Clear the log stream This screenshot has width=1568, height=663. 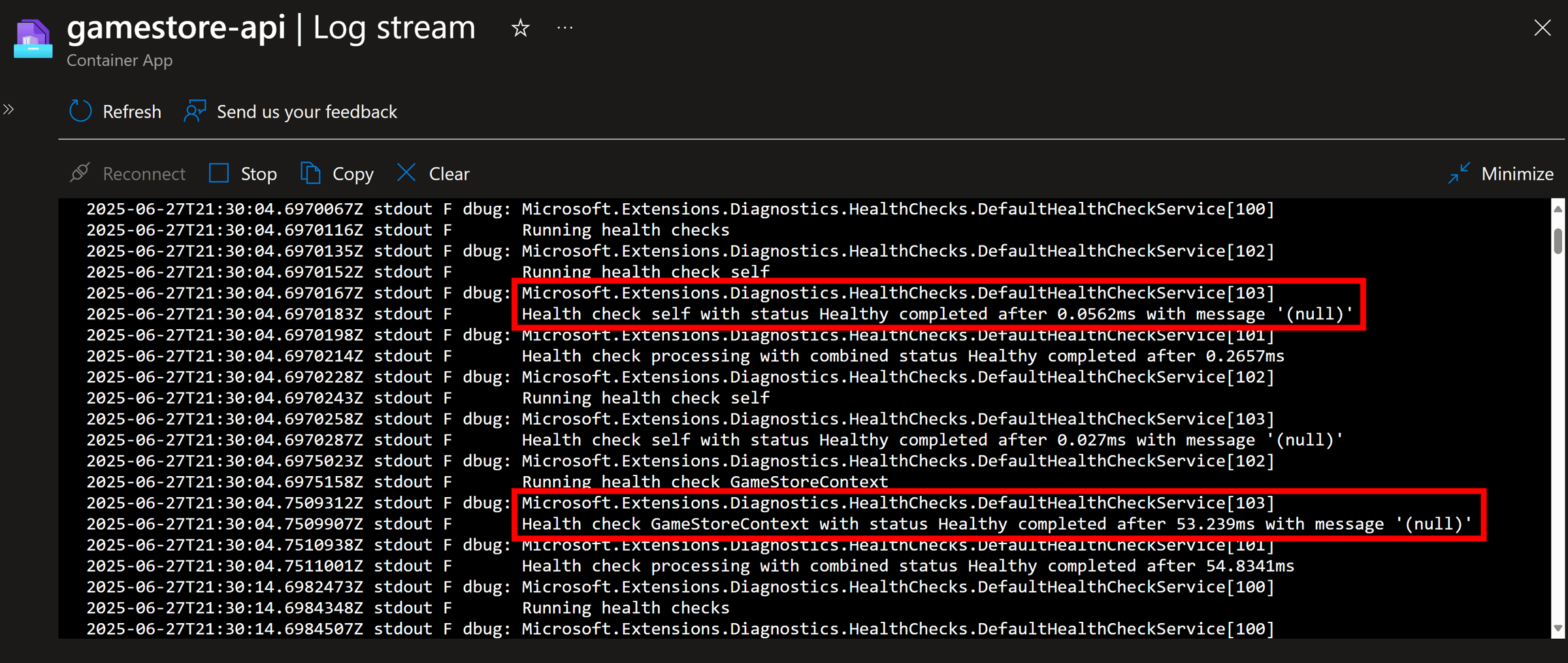449,174
